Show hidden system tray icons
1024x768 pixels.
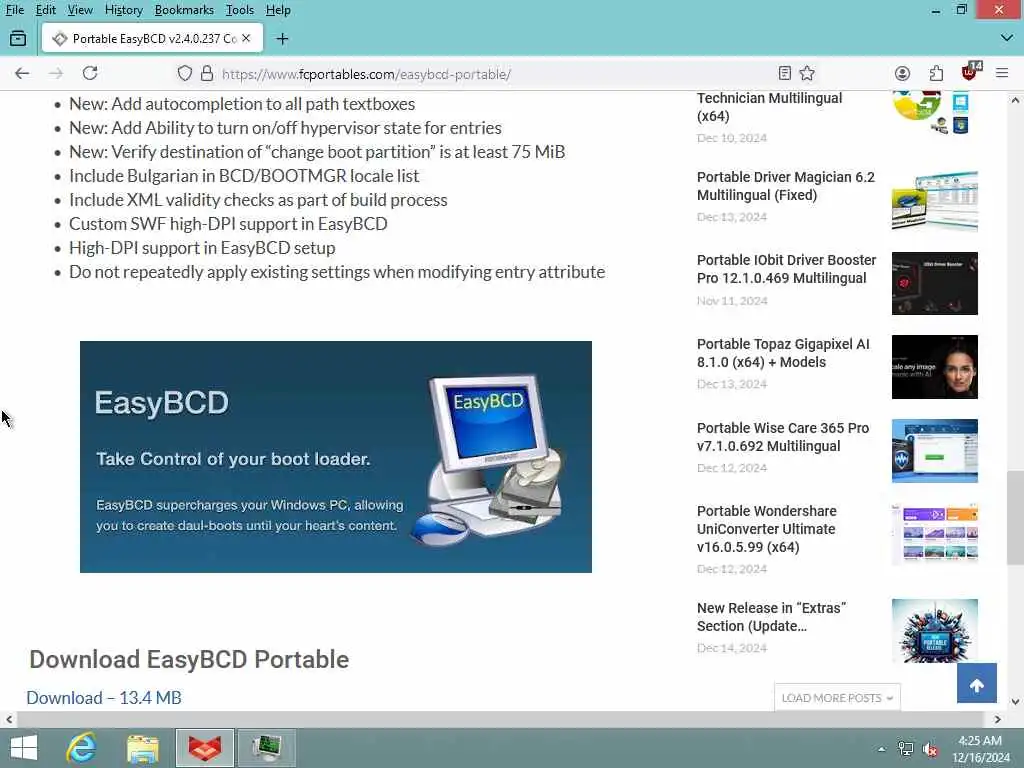coord(882,749)
